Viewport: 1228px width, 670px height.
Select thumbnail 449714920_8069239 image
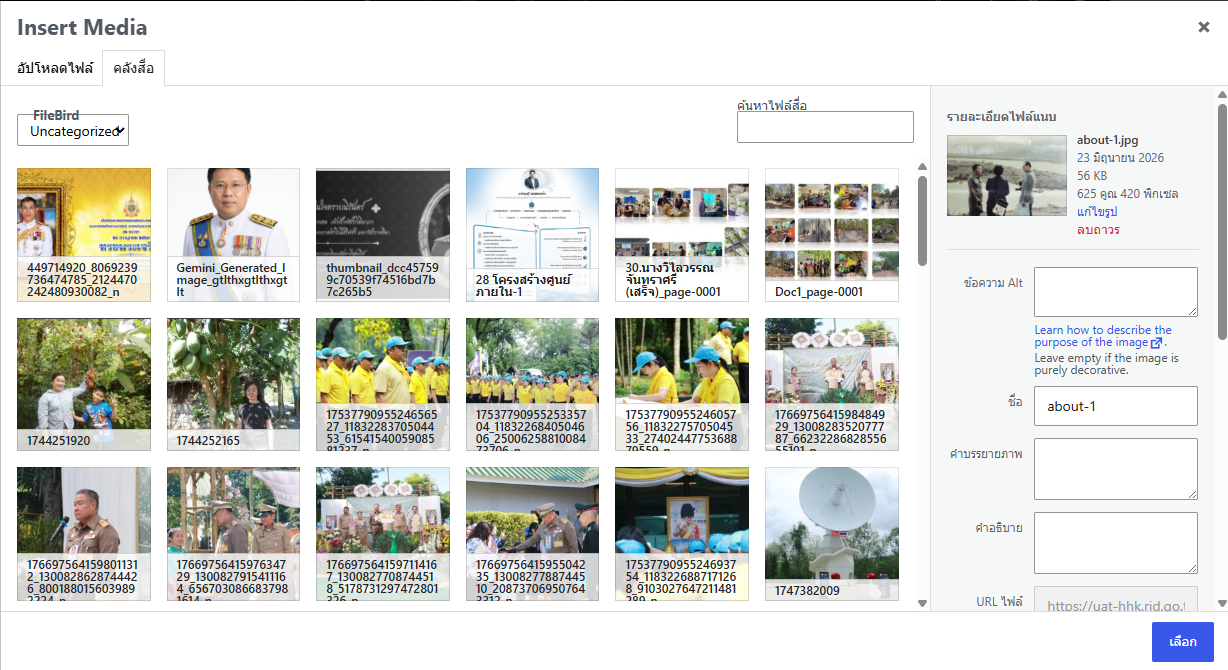[x=84, y=235]
